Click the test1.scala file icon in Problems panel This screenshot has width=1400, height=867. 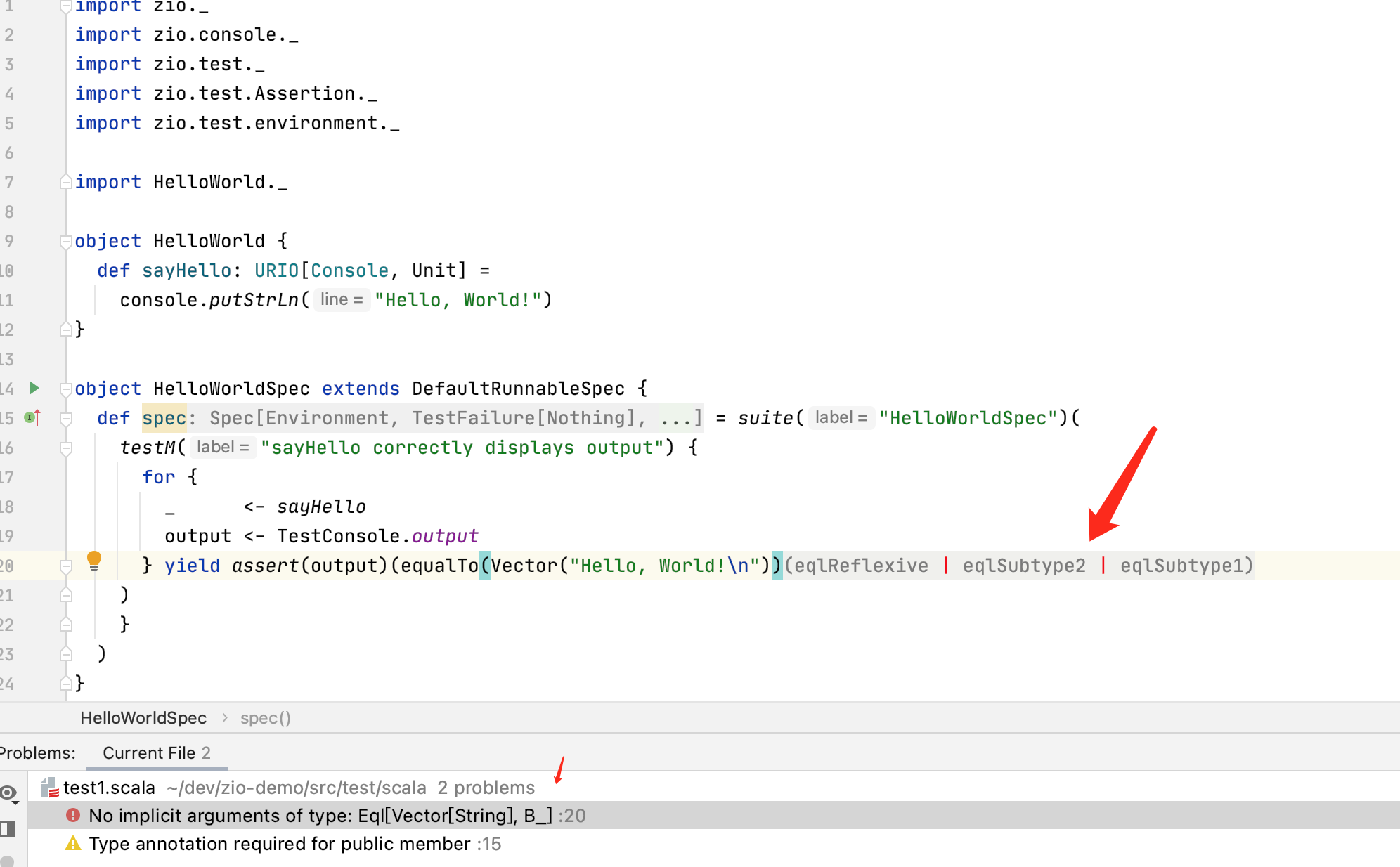click(49, 787)
